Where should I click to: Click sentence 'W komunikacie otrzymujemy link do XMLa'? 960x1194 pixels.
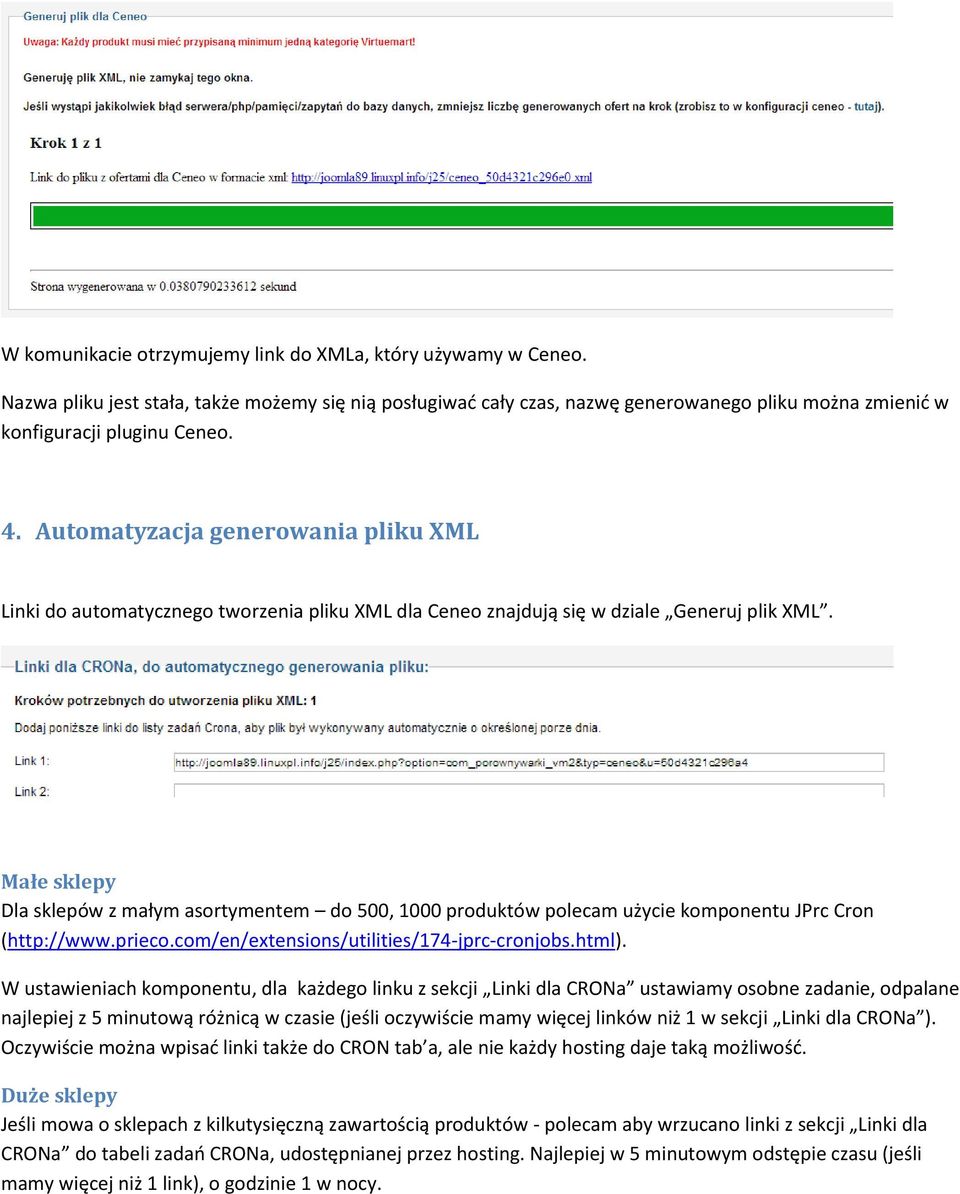(294, 354)
